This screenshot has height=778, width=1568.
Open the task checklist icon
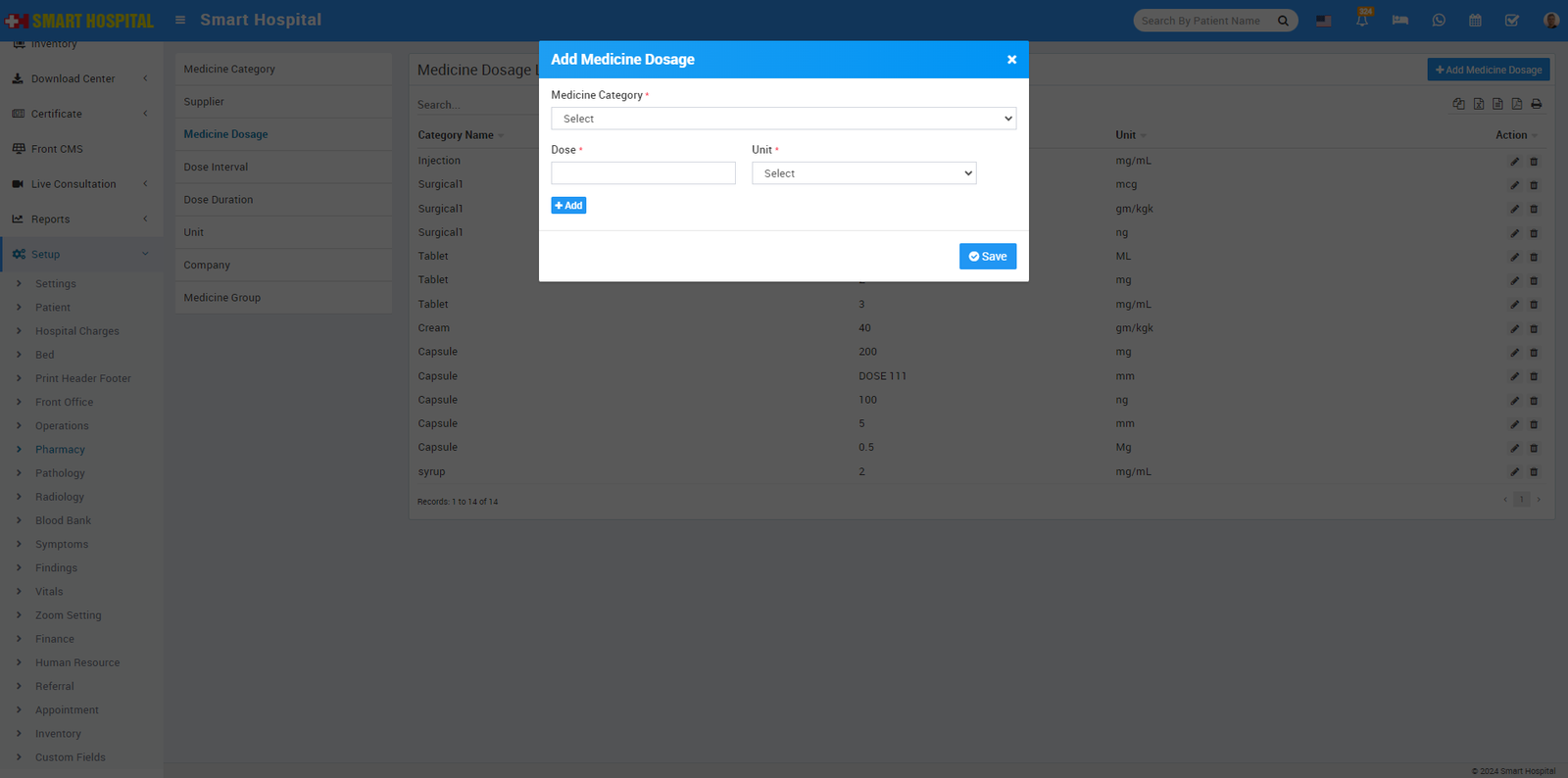pos(1512,21)
